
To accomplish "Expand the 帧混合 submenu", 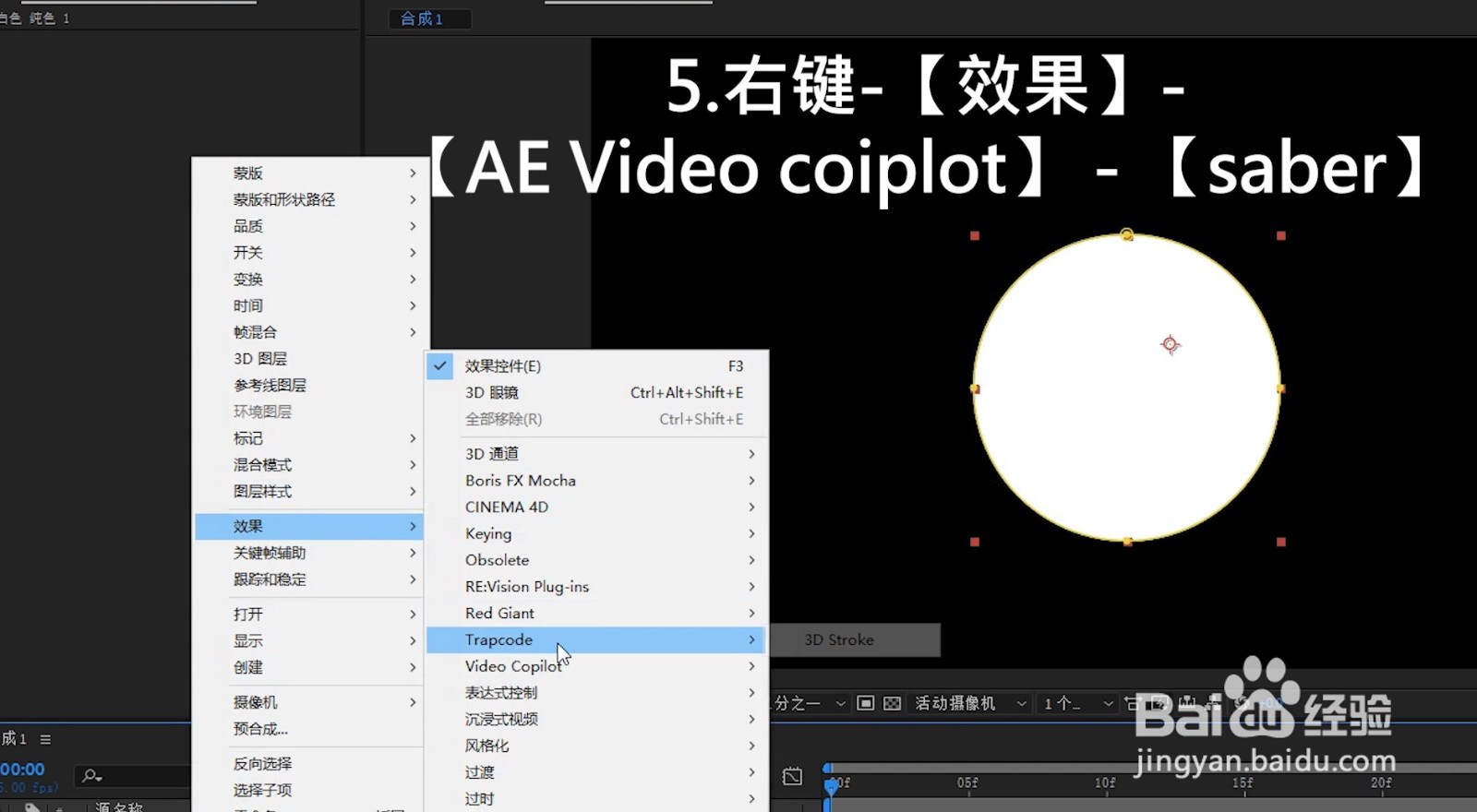I will pos(309,332).
